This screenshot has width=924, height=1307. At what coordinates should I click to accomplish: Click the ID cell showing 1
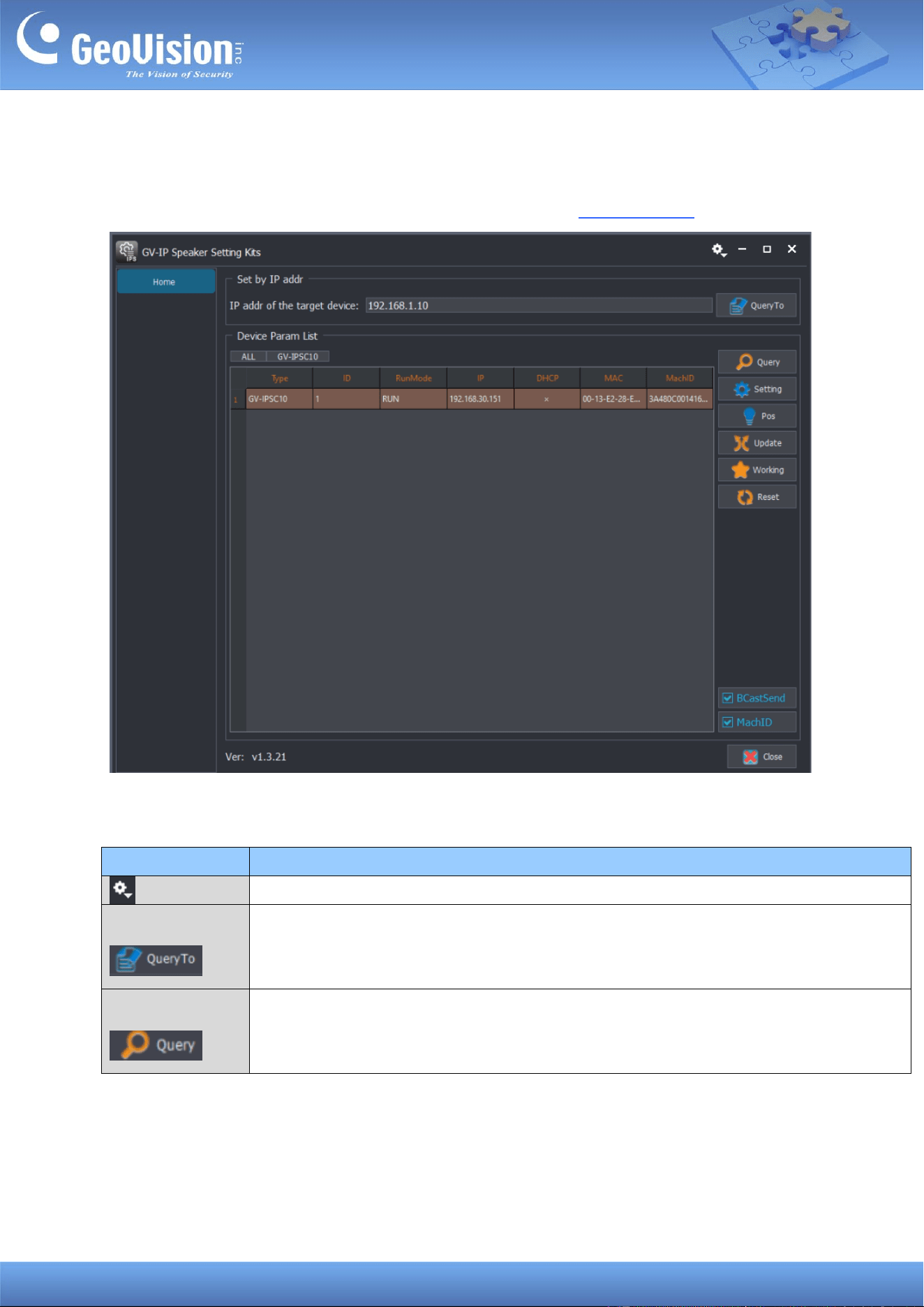(x=346, y=399)
